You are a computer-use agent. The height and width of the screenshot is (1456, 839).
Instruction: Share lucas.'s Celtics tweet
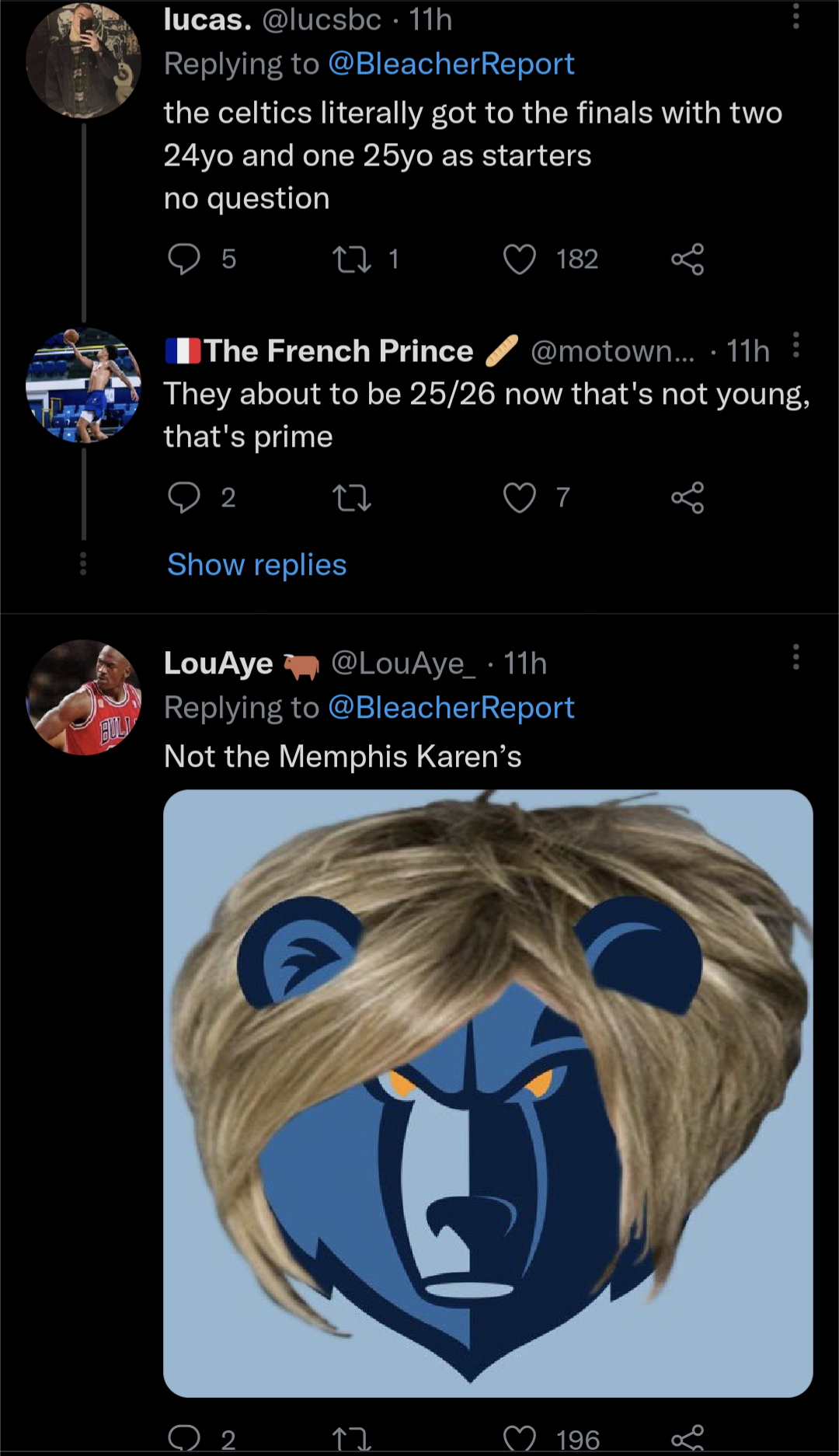688,259
